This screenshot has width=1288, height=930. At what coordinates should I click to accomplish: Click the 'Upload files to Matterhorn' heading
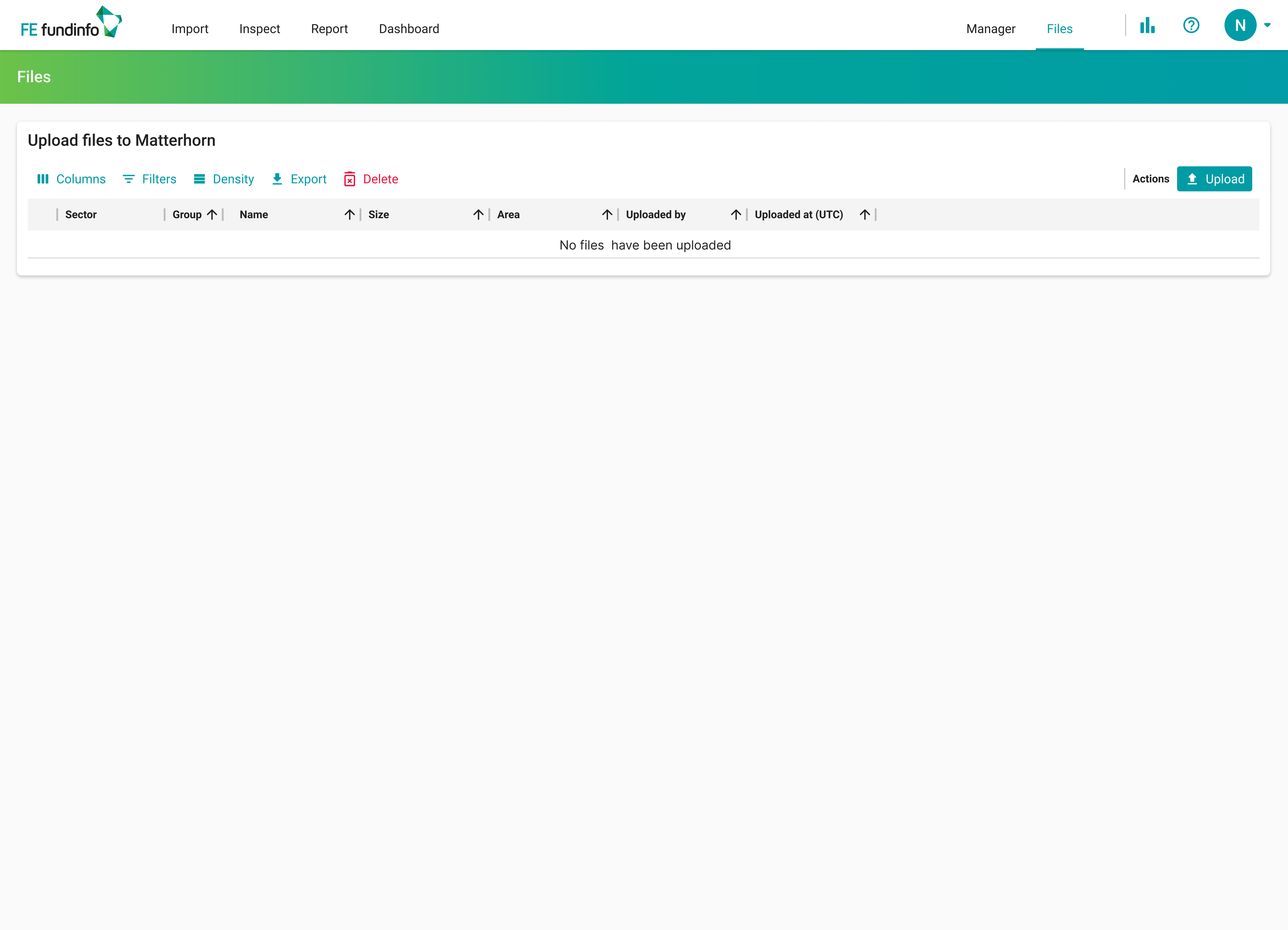(121, 140)
